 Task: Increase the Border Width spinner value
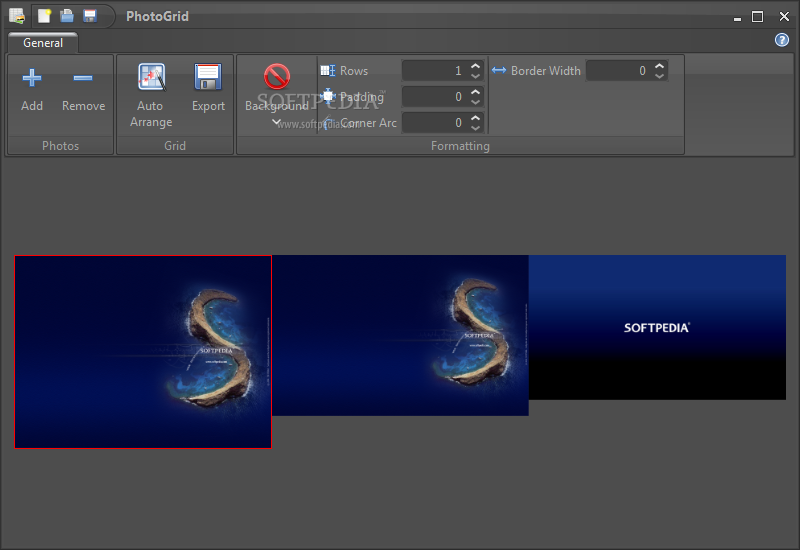(x=659, y=66)
